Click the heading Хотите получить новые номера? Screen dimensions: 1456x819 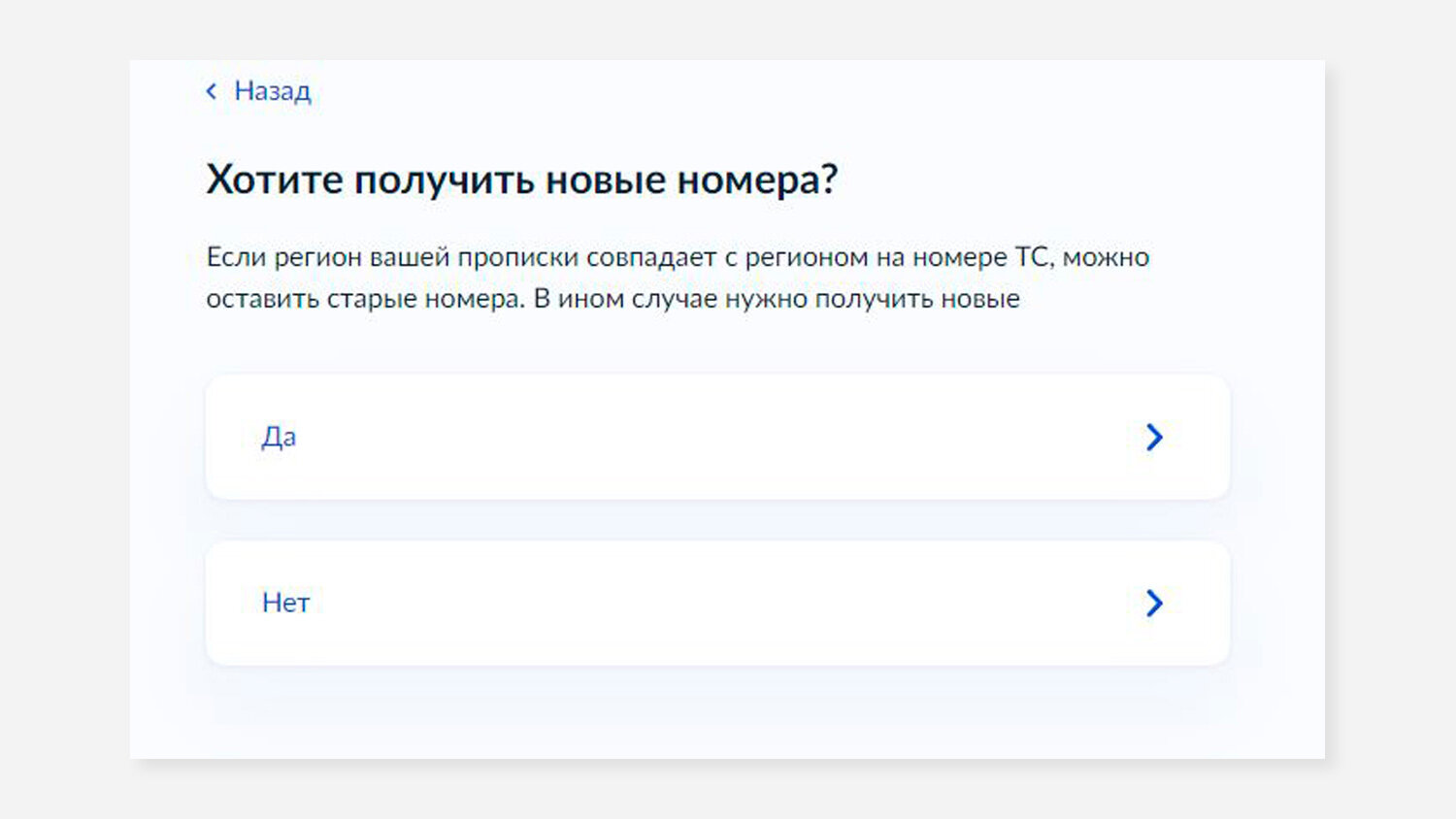(x=521, y=180)
